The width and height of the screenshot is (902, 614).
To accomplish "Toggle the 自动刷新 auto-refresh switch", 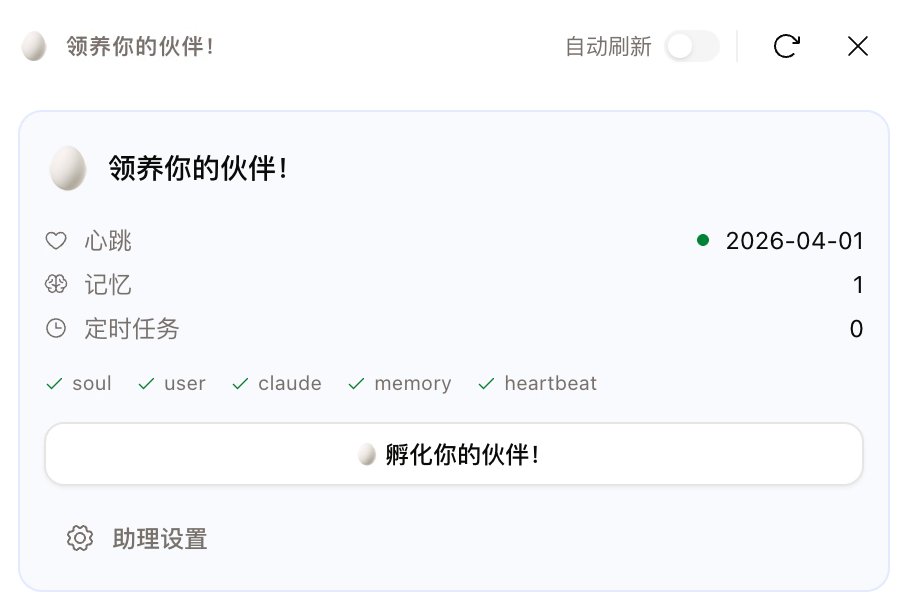I will (692, 46).
